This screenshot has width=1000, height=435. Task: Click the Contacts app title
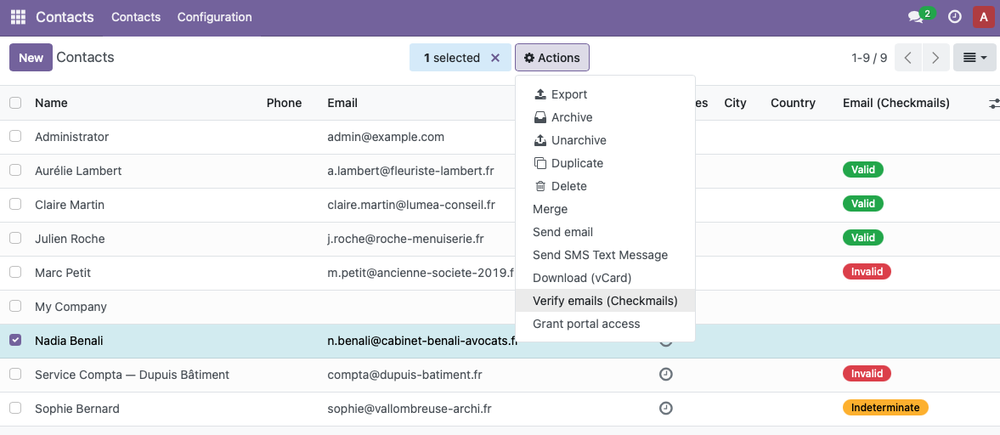pos(64,17)
